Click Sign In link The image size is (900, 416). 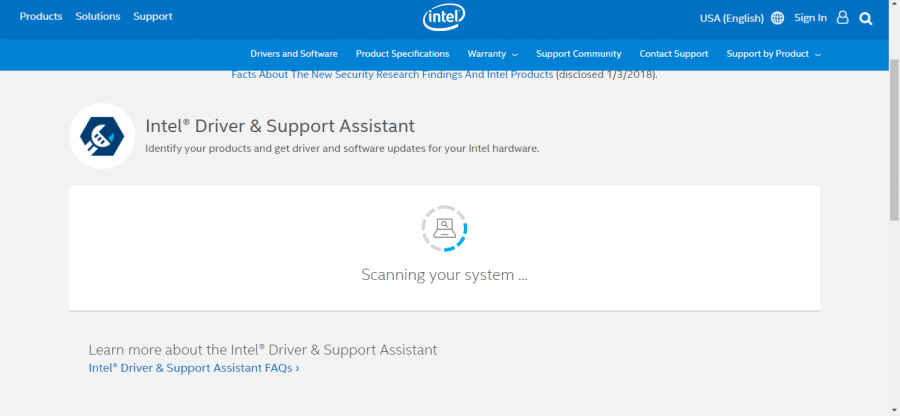tap(810, 18)
